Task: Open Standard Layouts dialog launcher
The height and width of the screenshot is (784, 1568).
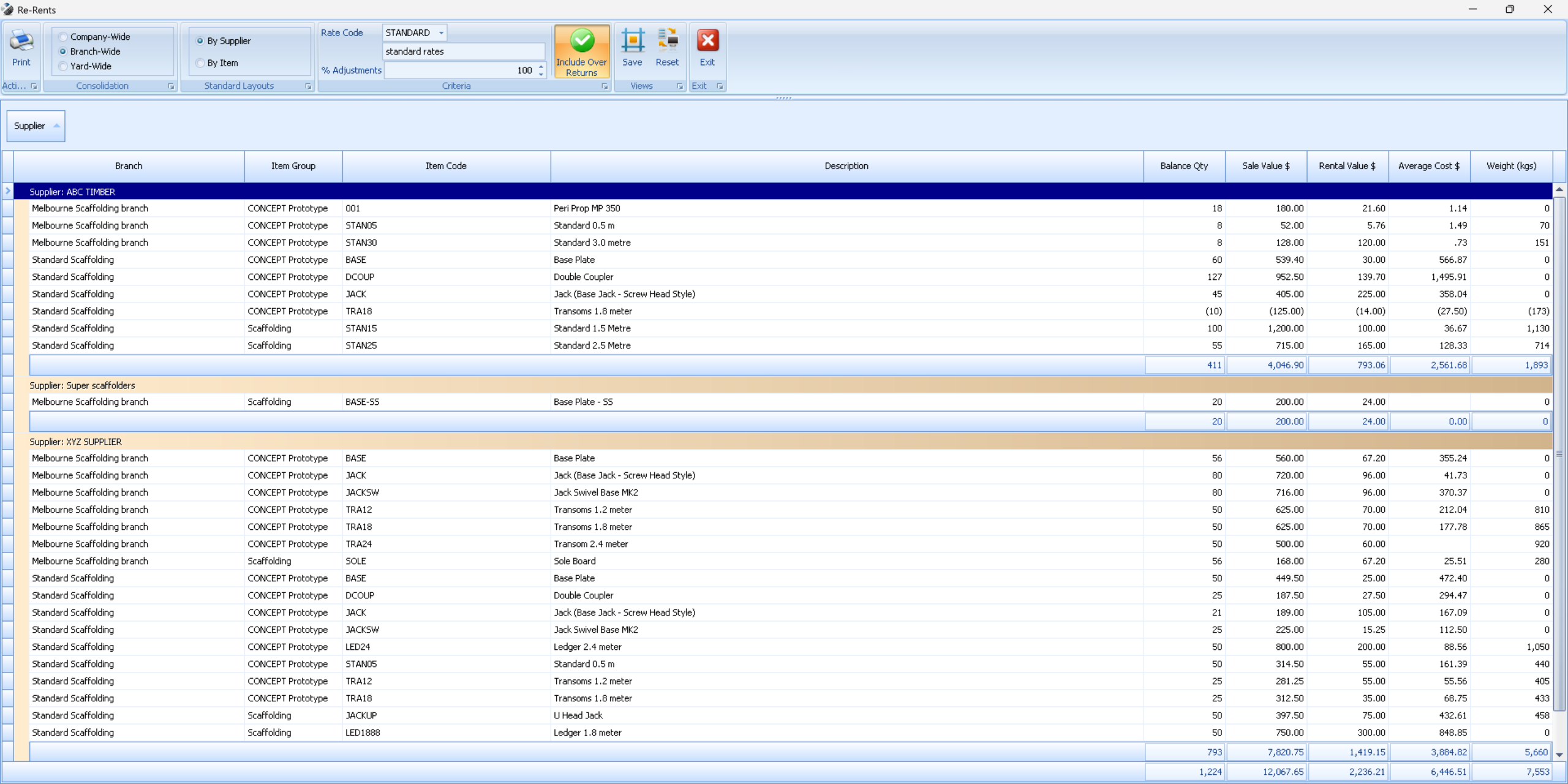Action: [x=308, y=86]
